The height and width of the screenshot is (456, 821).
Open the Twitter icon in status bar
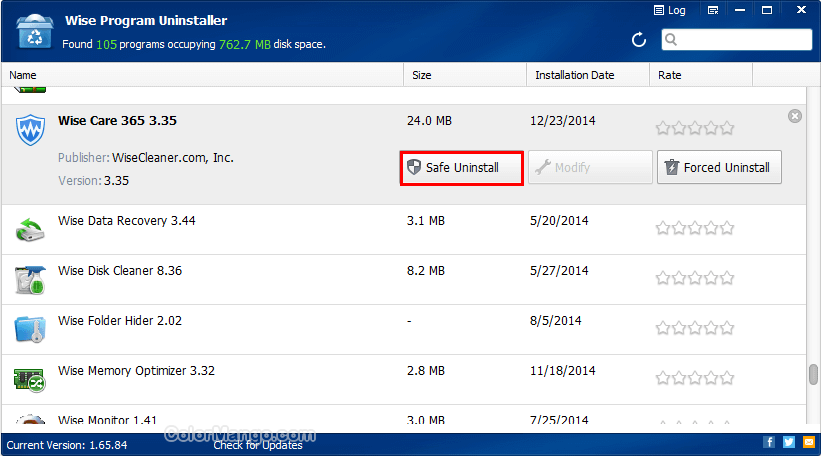[x=788, y=442]
